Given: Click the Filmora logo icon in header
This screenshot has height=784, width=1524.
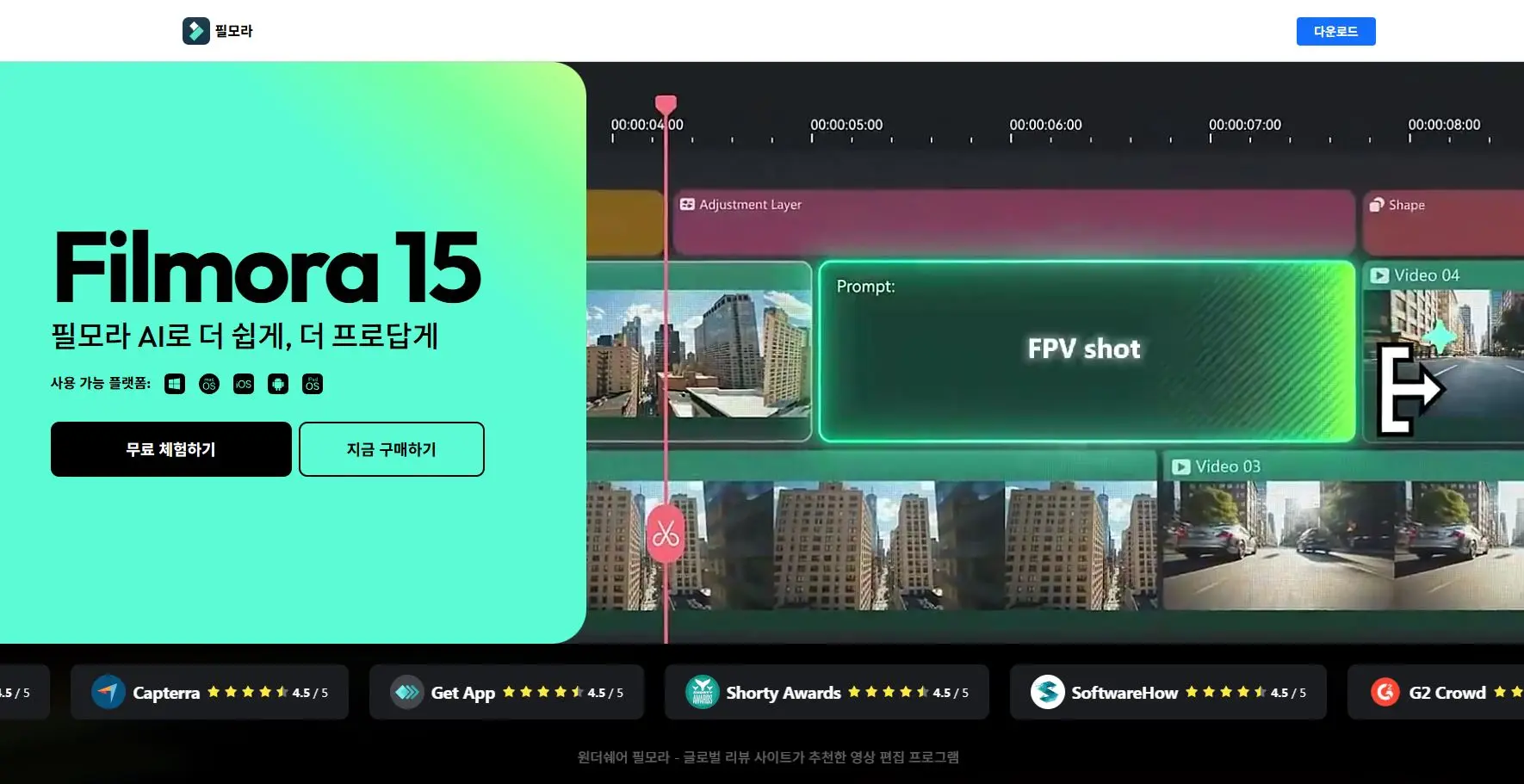Looking at the screenshot, I should click(195, 31).
